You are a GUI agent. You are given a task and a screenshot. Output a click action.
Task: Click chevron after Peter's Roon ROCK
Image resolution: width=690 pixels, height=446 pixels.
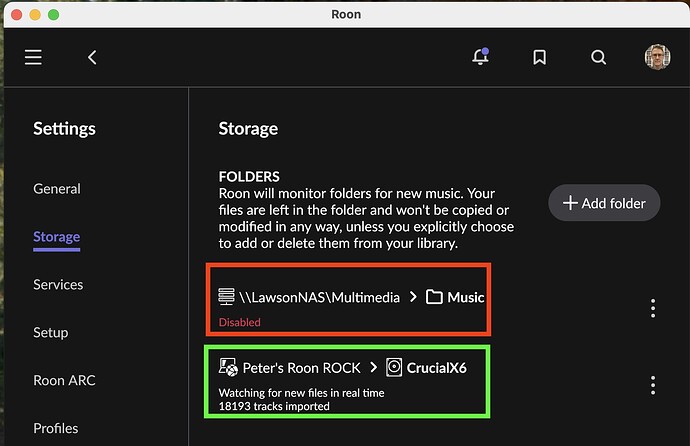(373, 367)
